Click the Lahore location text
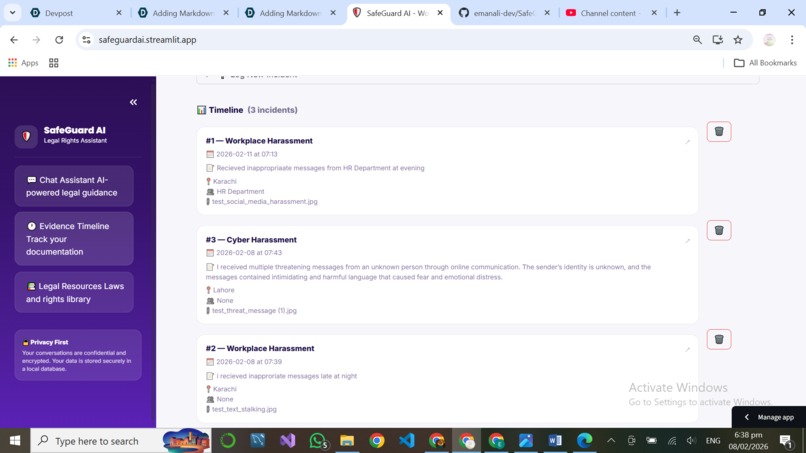Viewport: 806px width, 453px height. pyautogui.click(x=223, y=290)
